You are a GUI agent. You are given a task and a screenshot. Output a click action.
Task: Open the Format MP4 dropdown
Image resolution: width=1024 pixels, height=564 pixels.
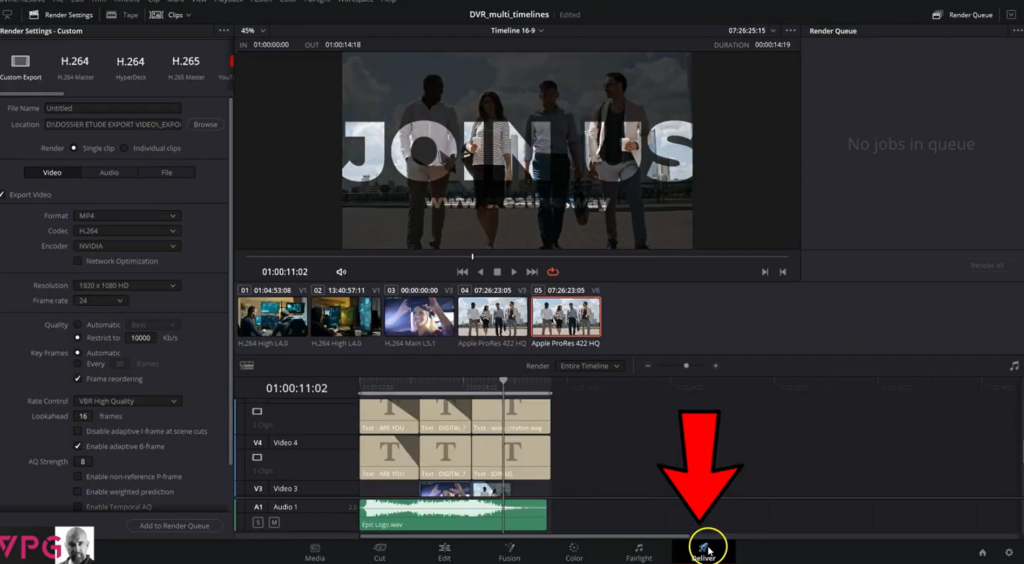tap(126, 216)
